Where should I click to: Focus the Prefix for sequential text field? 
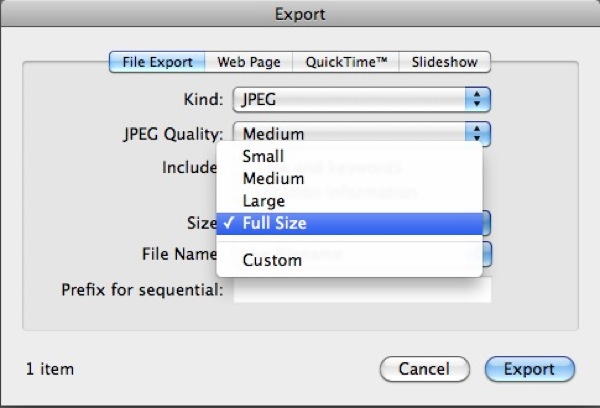click(362, 290)
